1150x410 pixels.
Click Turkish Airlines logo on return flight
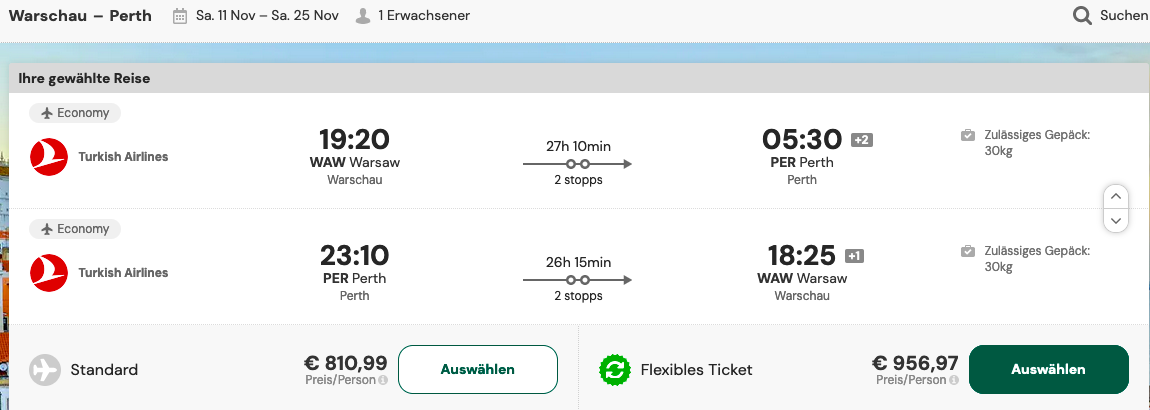pyautogui.click(x=49, y=273)
